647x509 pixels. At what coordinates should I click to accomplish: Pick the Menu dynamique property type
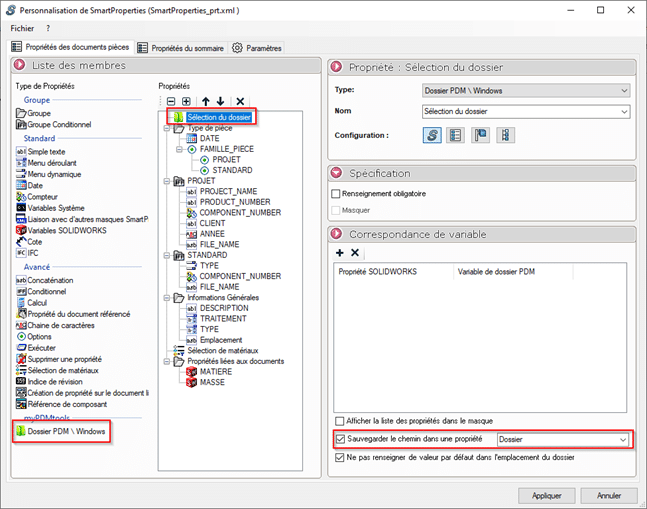[49, 174]
